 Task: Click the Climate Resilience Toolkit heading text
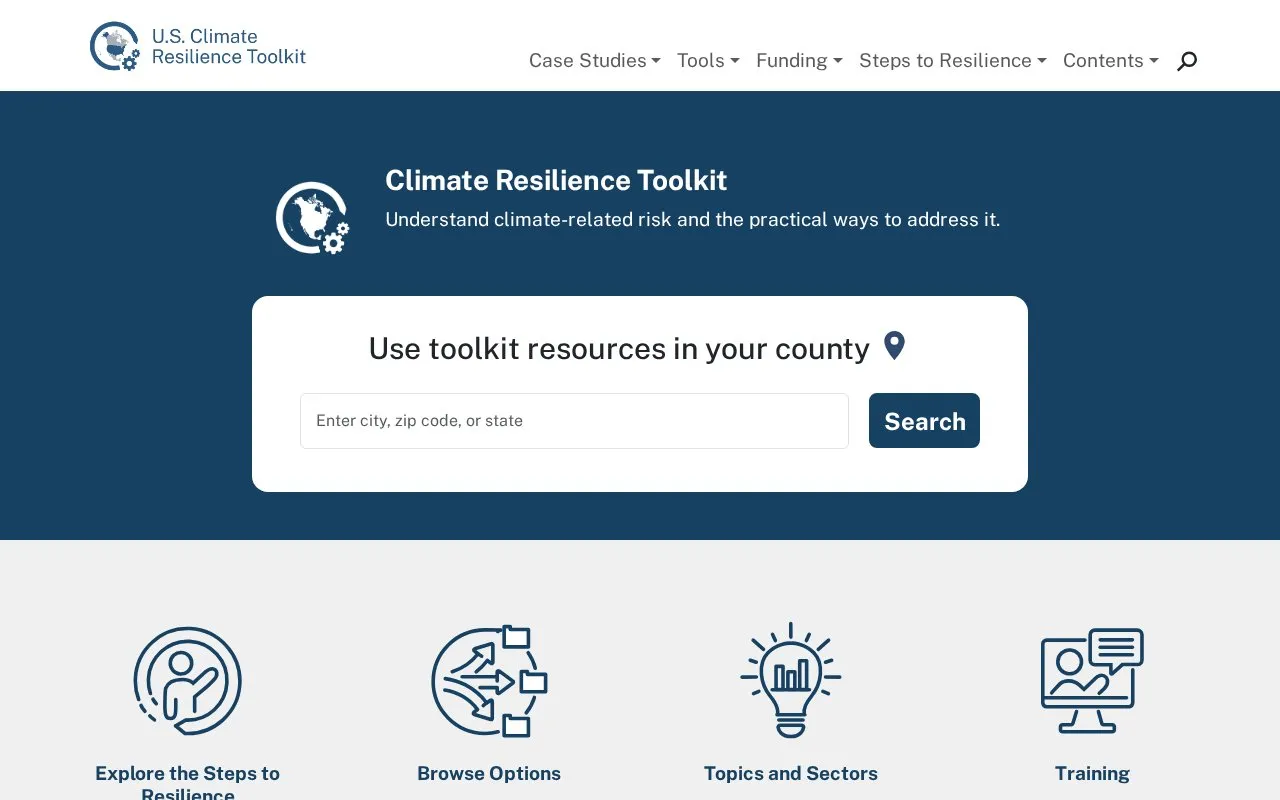(556, 180)
